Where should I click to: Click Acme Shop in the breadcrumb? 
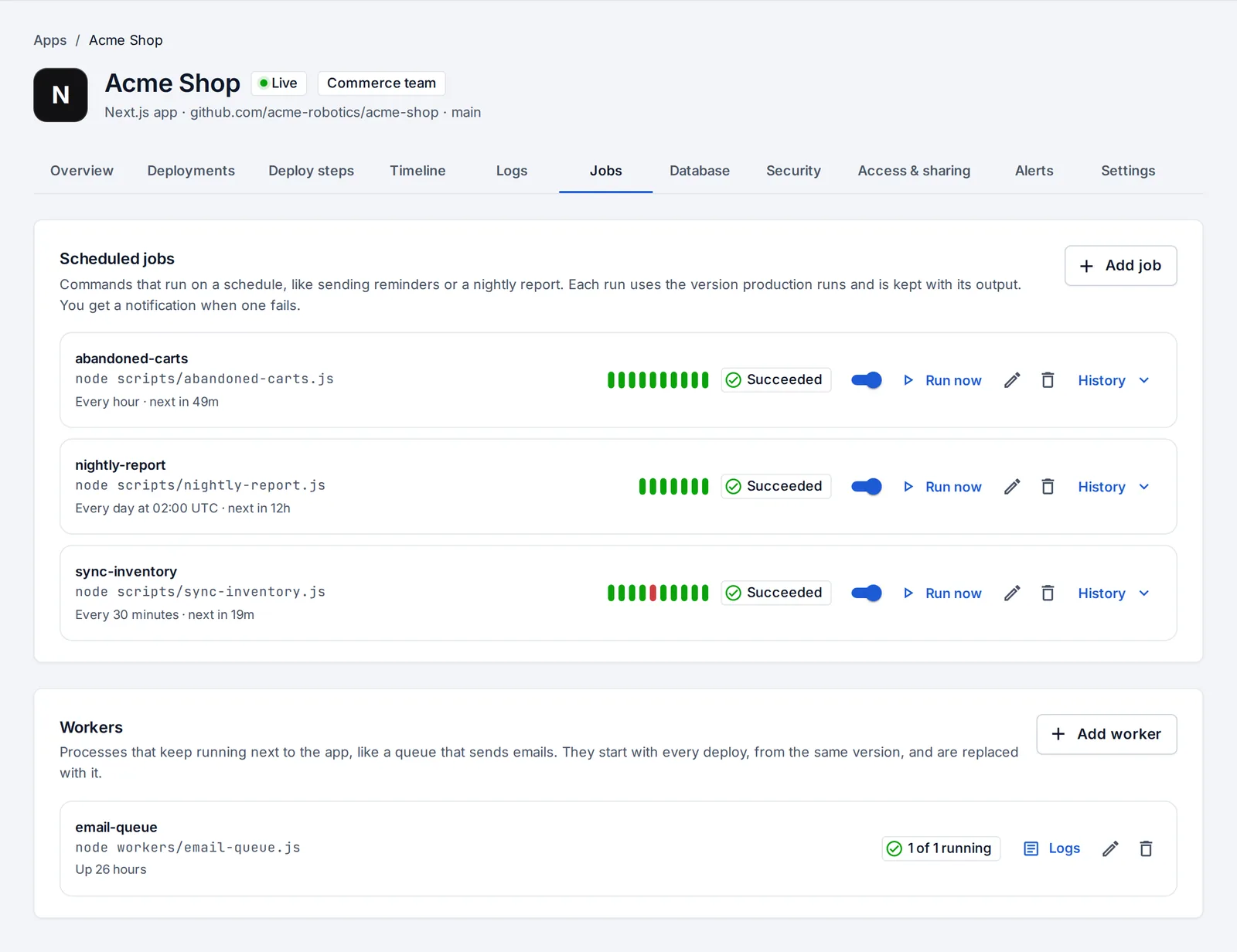pyautogui.click(x=126, y=40)
